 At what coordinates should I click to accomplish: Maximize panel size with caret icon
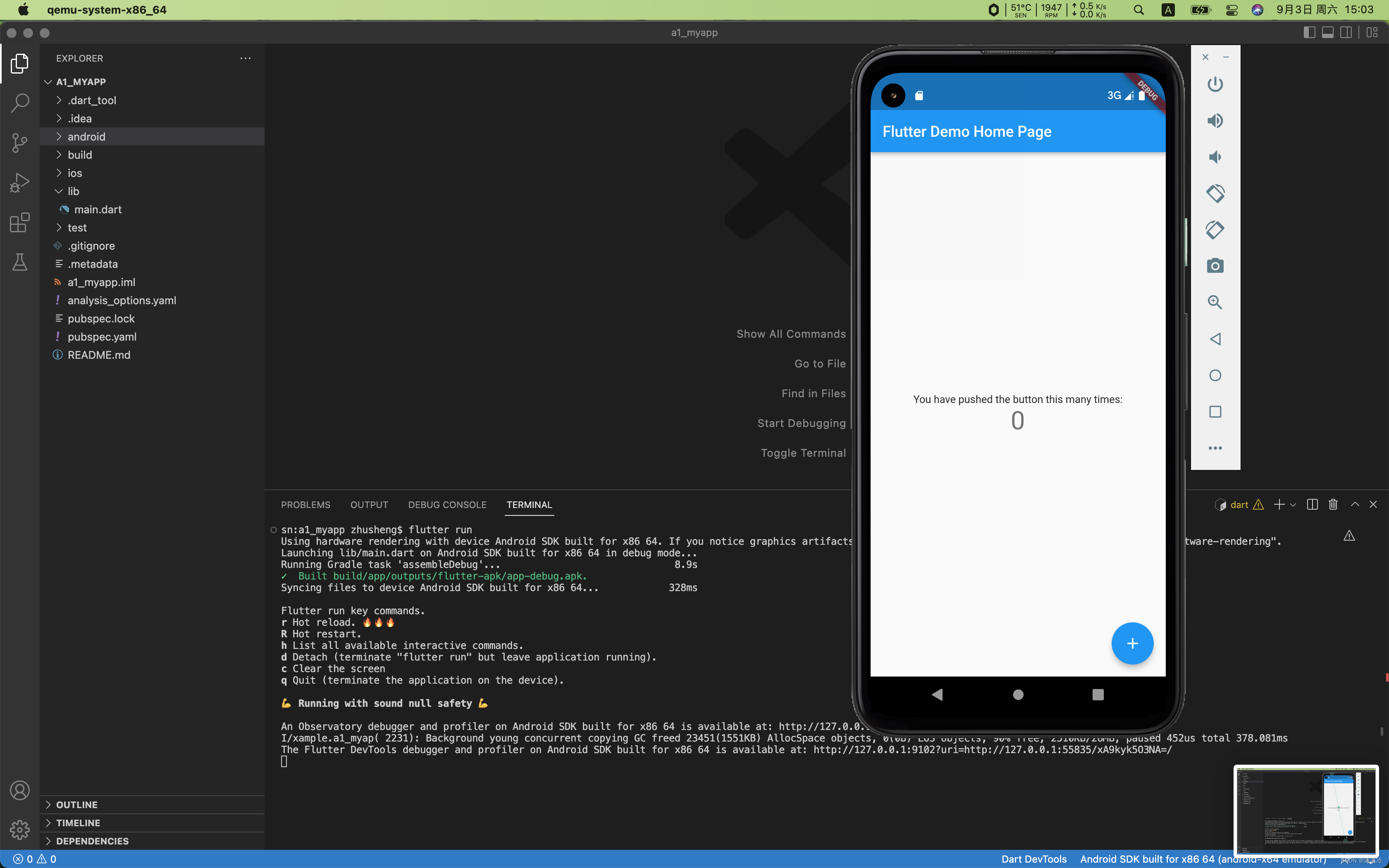tap(1355, 505)
